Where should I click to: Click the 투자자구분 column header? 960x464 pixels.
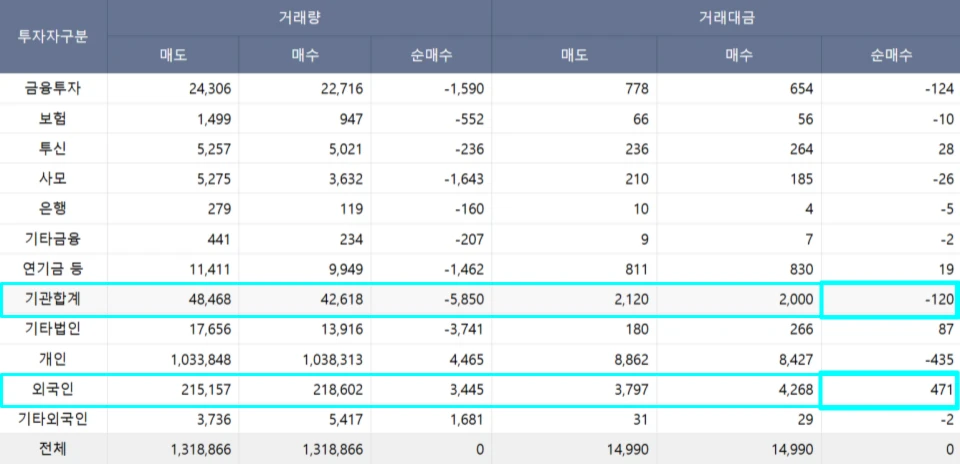(53, 37)
